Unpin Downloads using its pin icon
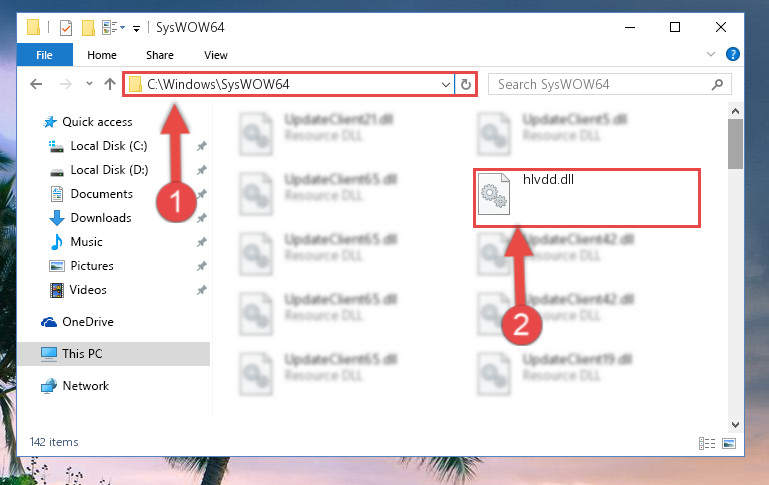 (202, 218)
